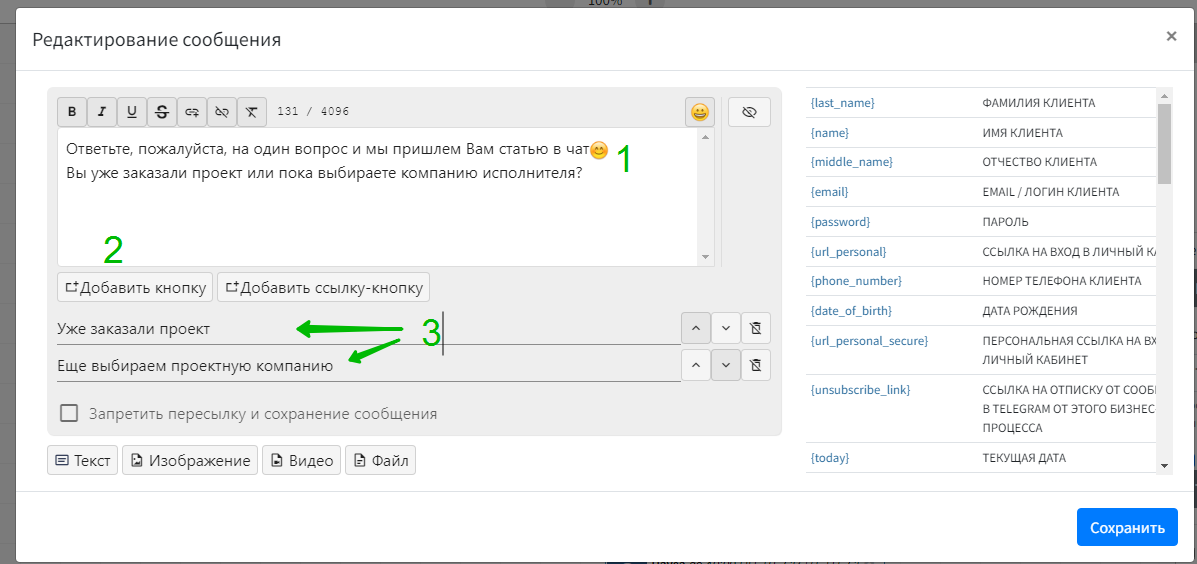Clear text formatting with the toolbar icon
The width and height of the screenshot is (1197, 564).
252,112
